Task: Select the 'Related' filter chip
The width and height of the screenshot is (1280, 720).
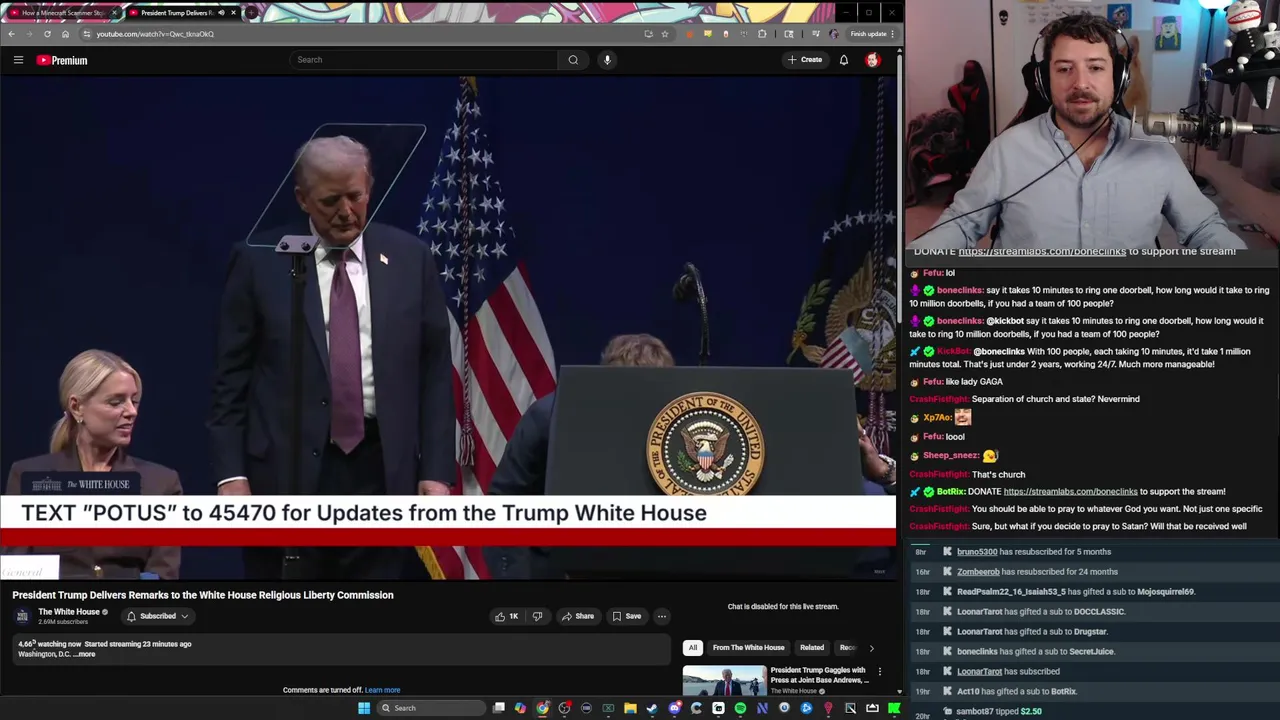Action: (x=812, y=648)
